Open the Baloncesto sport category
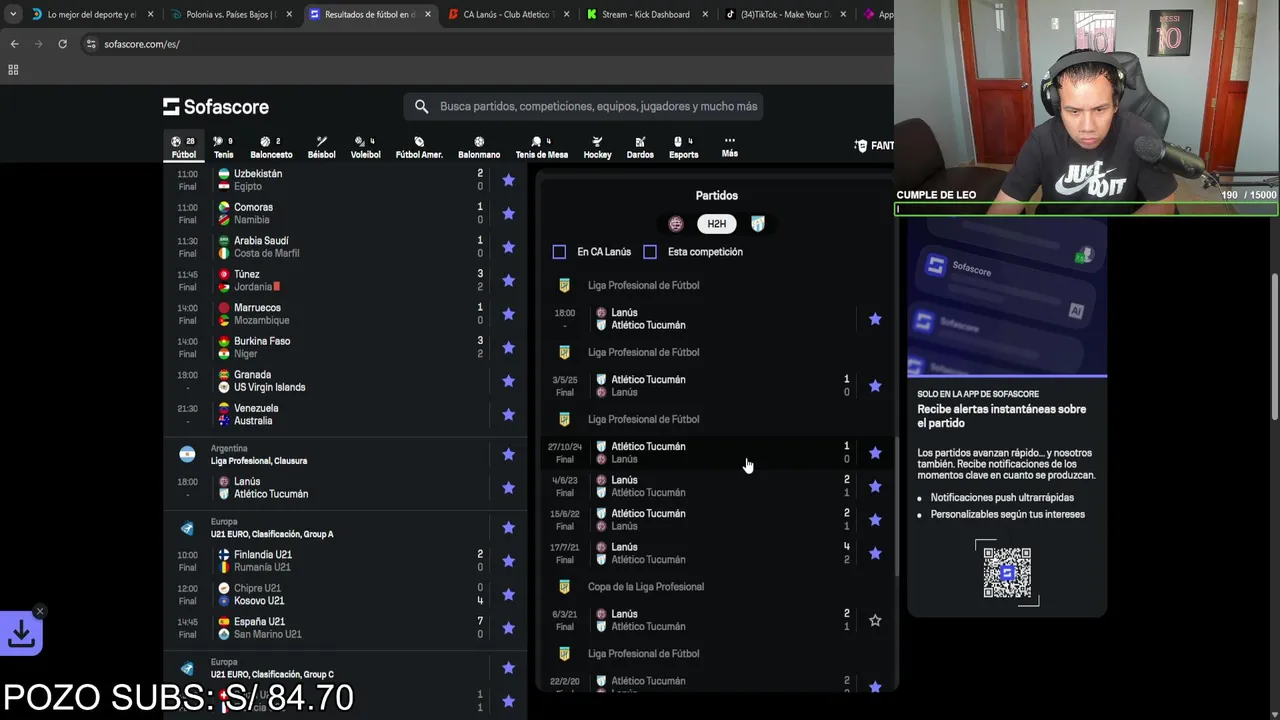This screenshot has width=1280, height=720. pyautogui.click(x=271, y=147)
